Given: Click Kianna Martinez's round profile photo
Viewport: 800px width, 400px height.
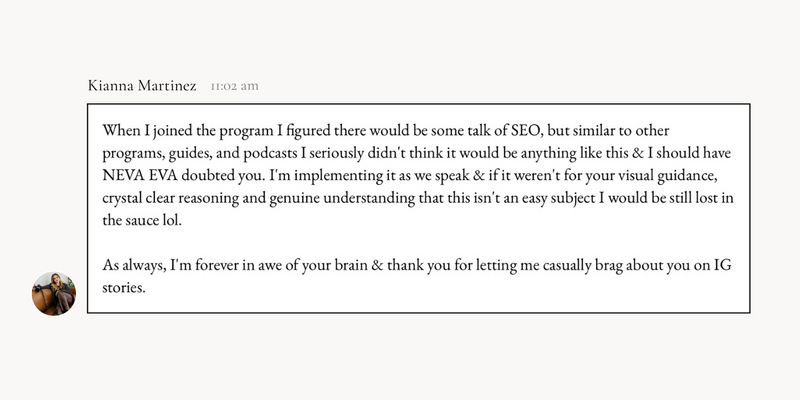Looking at the screenshot, I should (54, 293).
